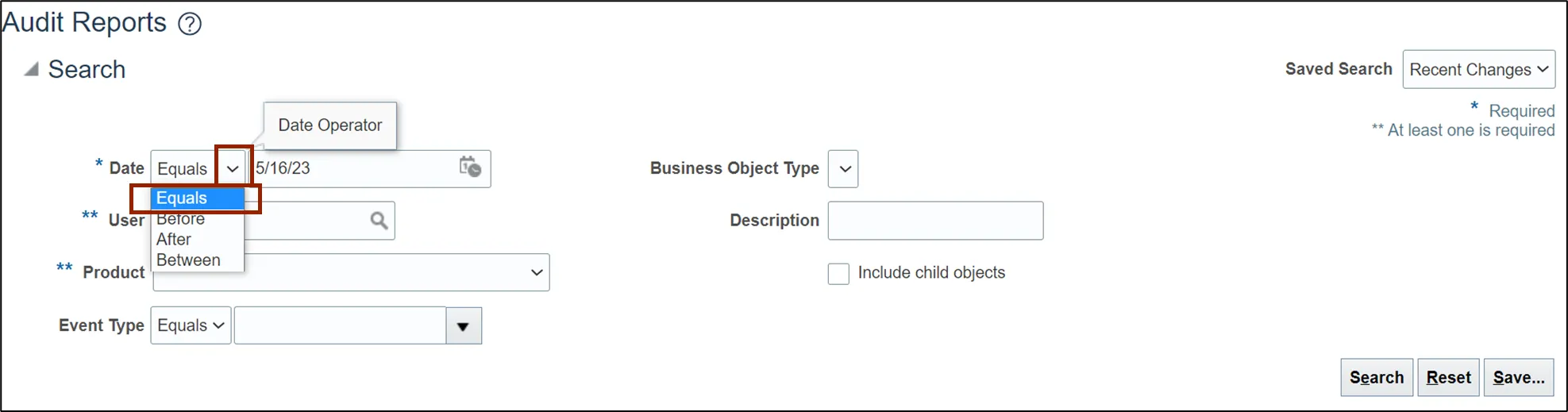
Task: Open the Event Type Equals operator dropdown
Action: pos(191,325)
